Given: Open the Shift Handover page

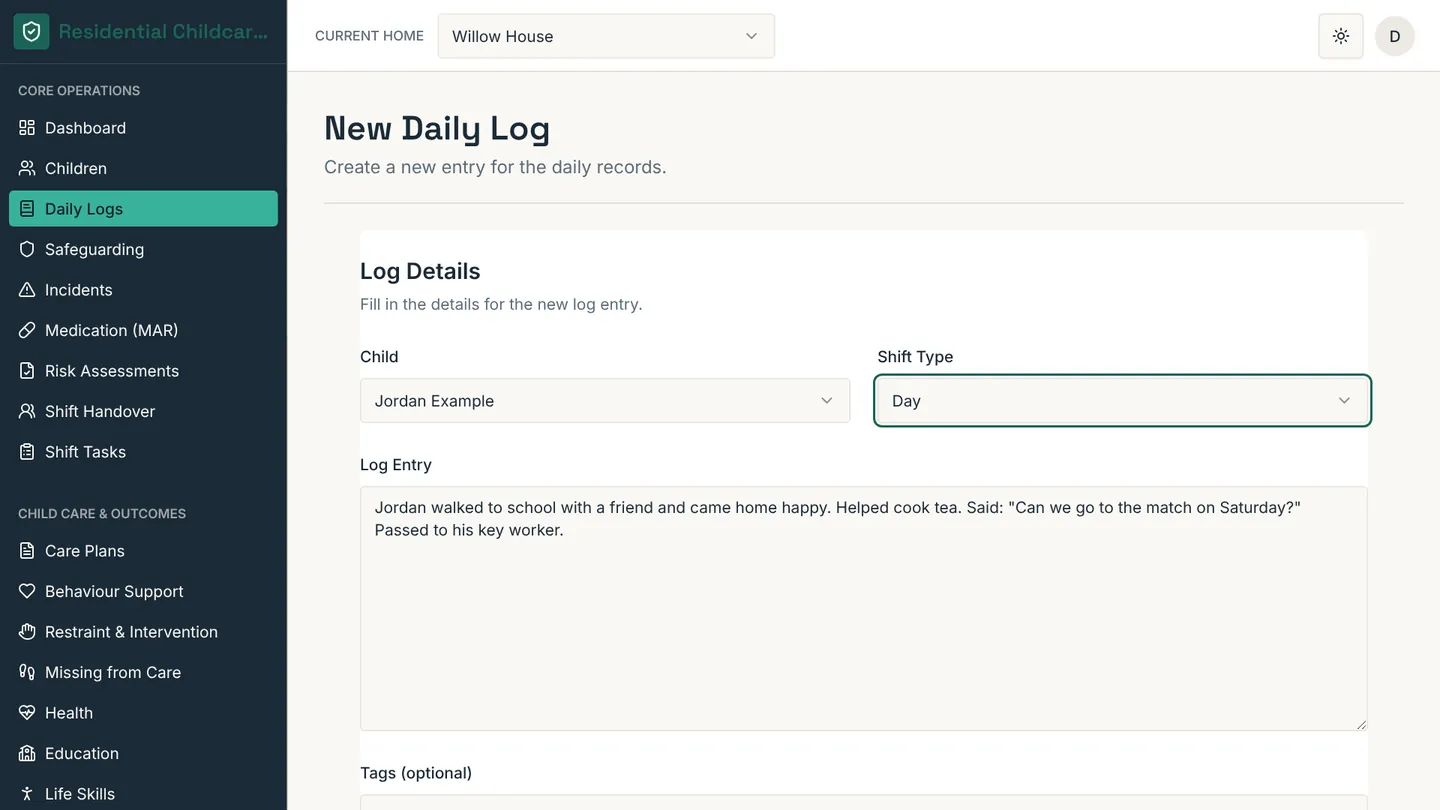Looking at the screenshot, I should 143,411.
